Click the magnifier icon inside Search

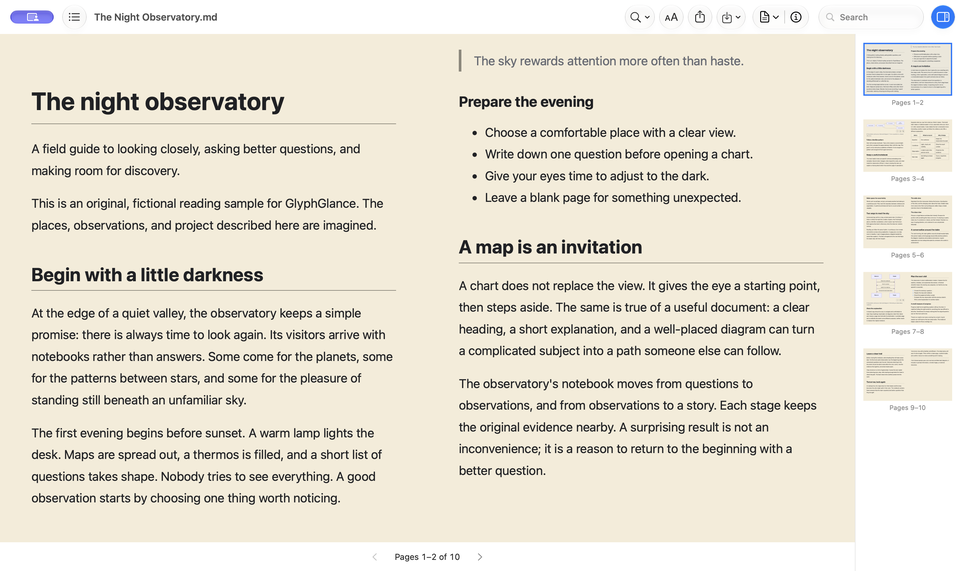(x=830, y=17)
